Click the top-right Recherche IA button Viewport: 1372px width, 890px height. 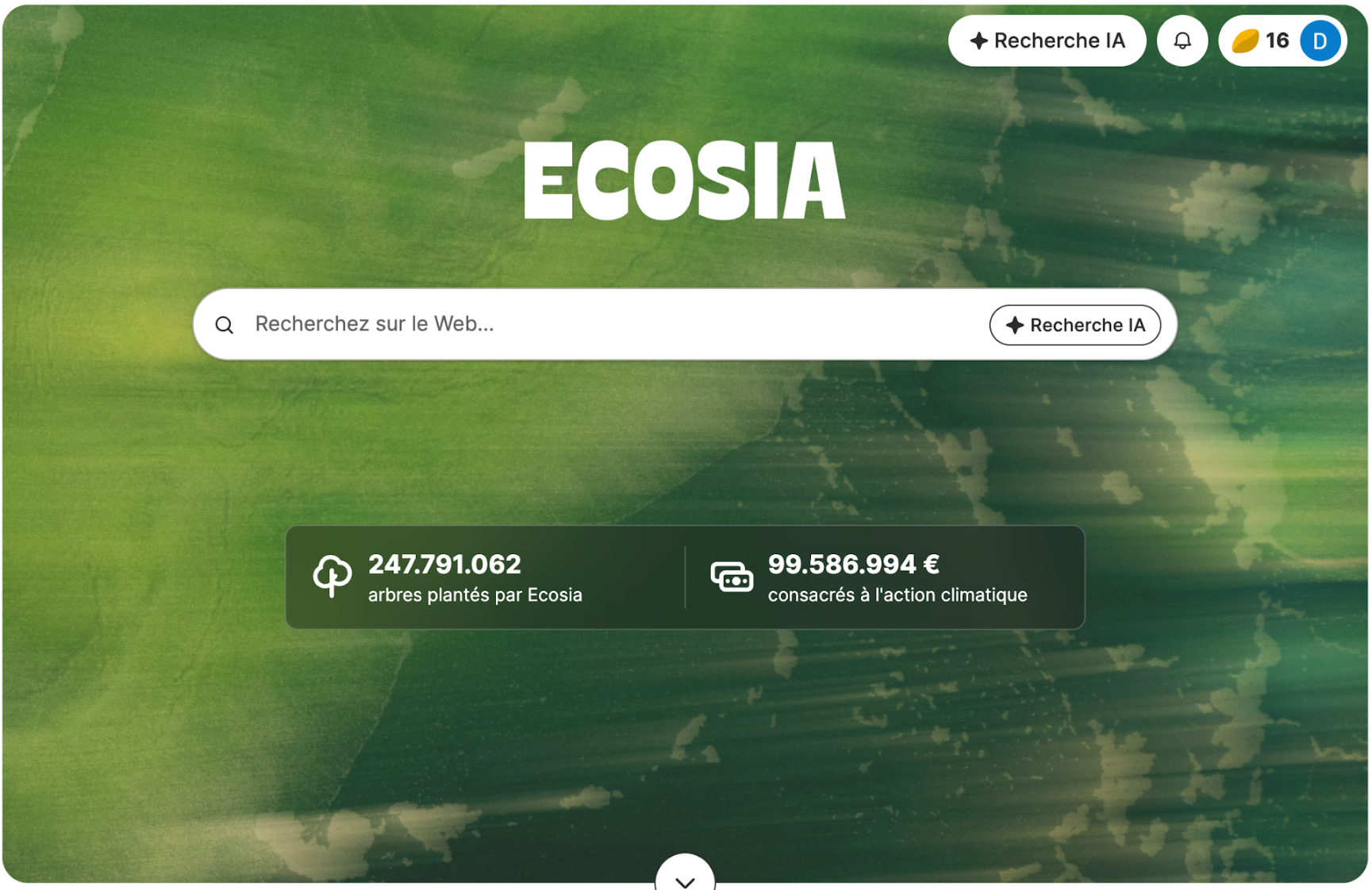(x=1047, y=40)
